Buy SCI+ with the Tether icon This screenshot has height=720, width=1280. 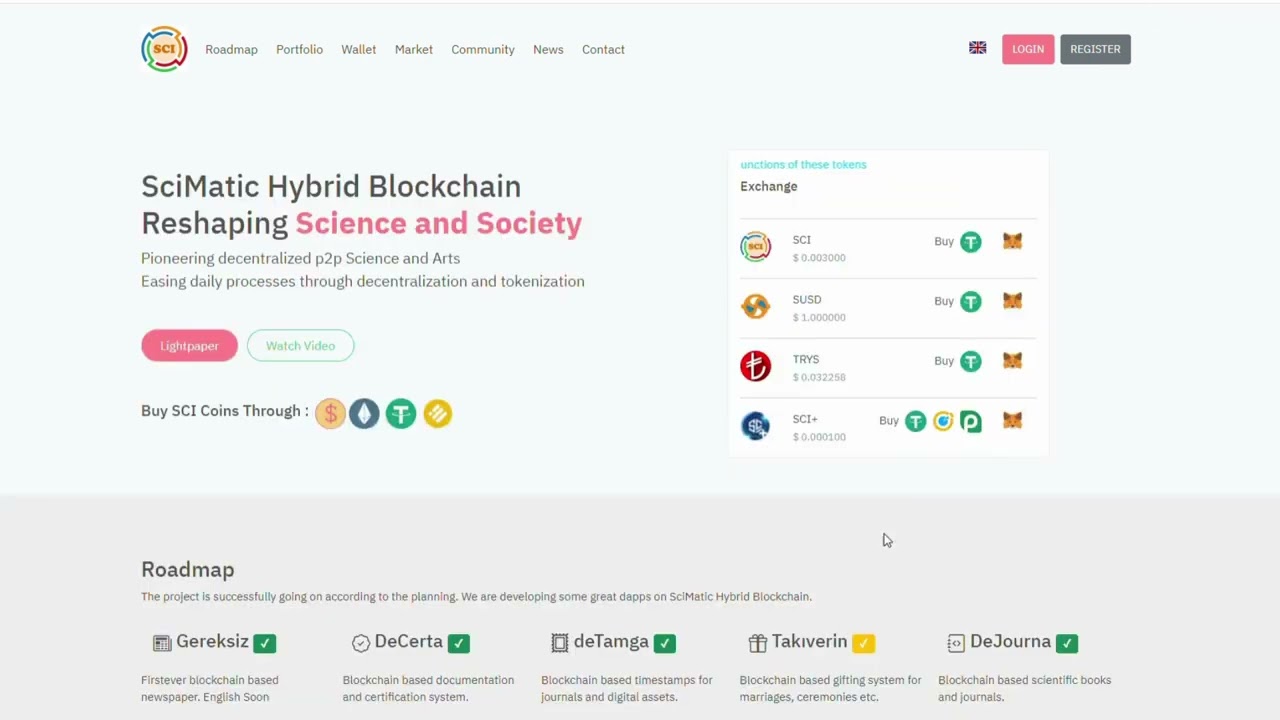coord(916,422)
